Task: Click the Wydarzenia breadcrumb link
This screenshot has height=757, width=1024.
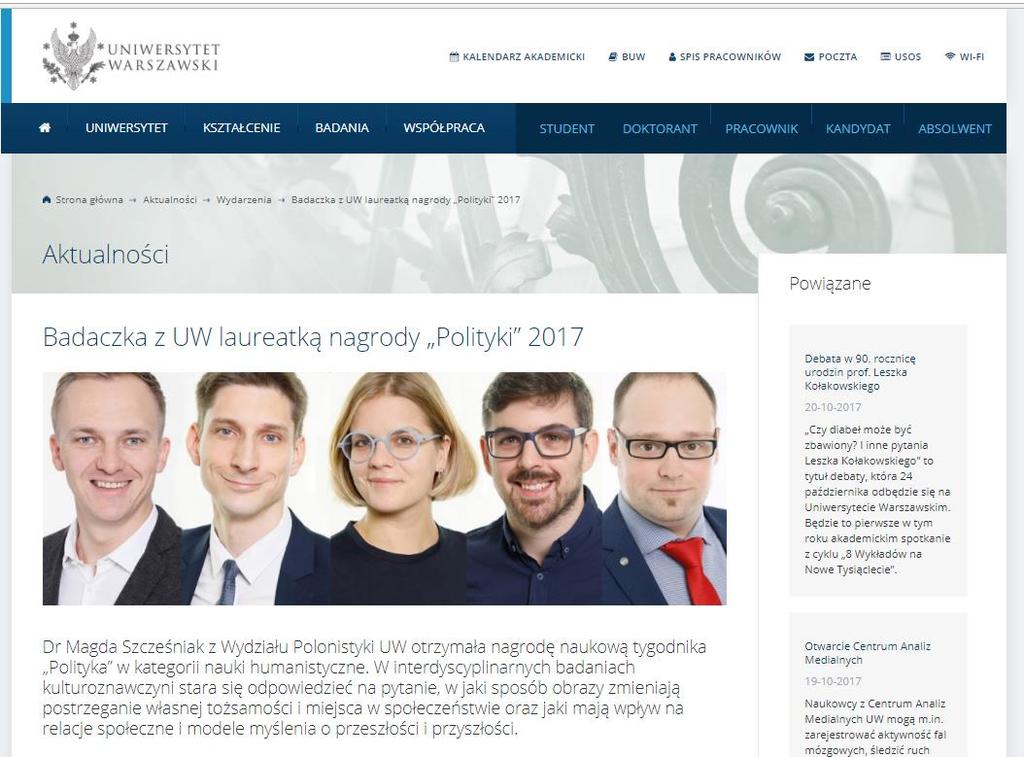Action: (x=244, y=200)
